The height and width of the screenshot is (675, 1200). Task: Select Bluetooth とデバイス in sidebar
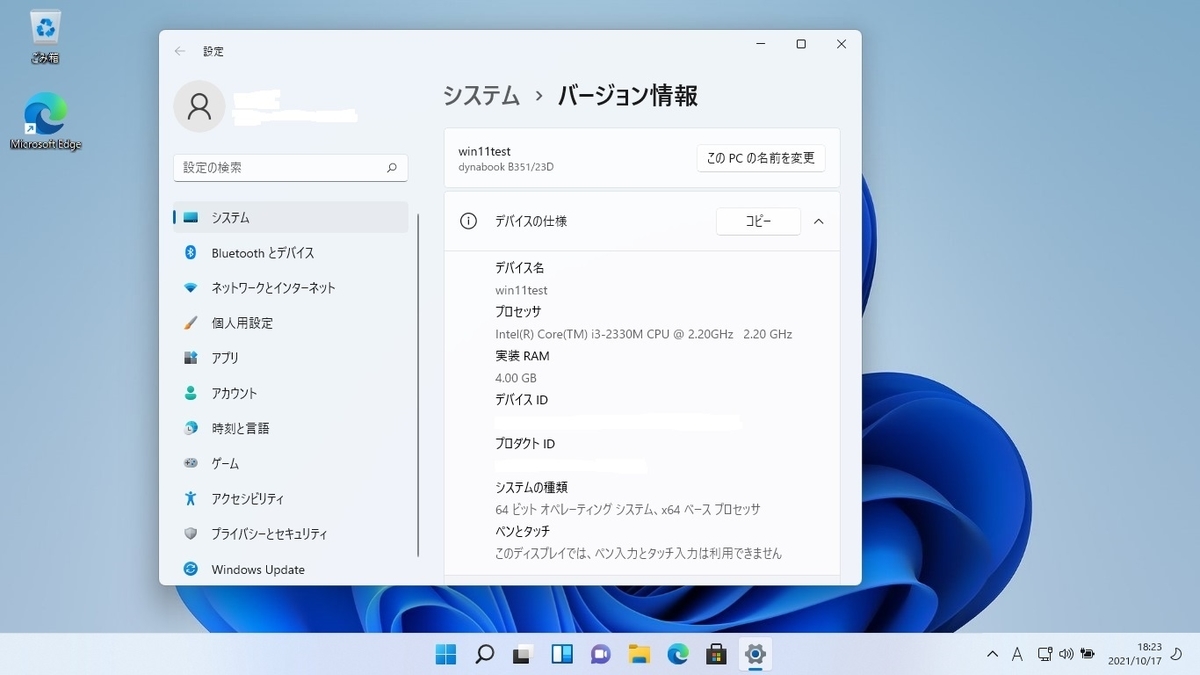(x=291, y=253)
